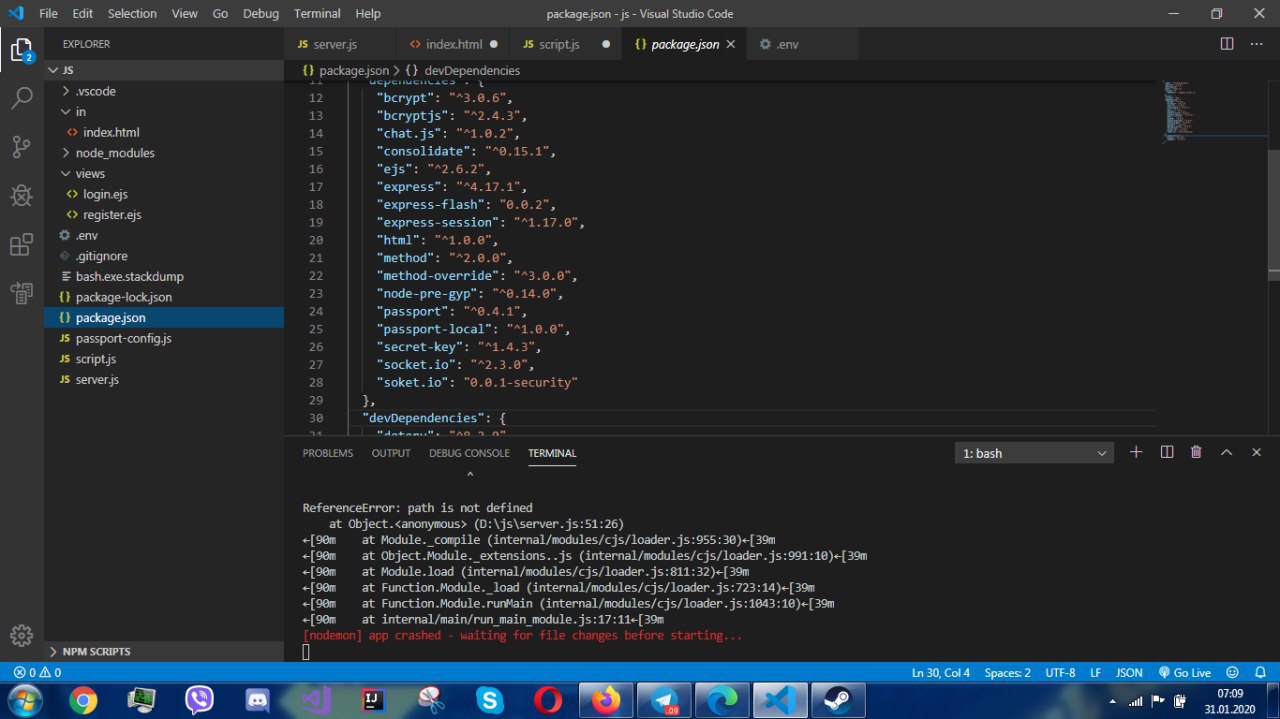Switch to the Debug Console tab
Viewport: 1280px width, 719px height.
(469, 453)
